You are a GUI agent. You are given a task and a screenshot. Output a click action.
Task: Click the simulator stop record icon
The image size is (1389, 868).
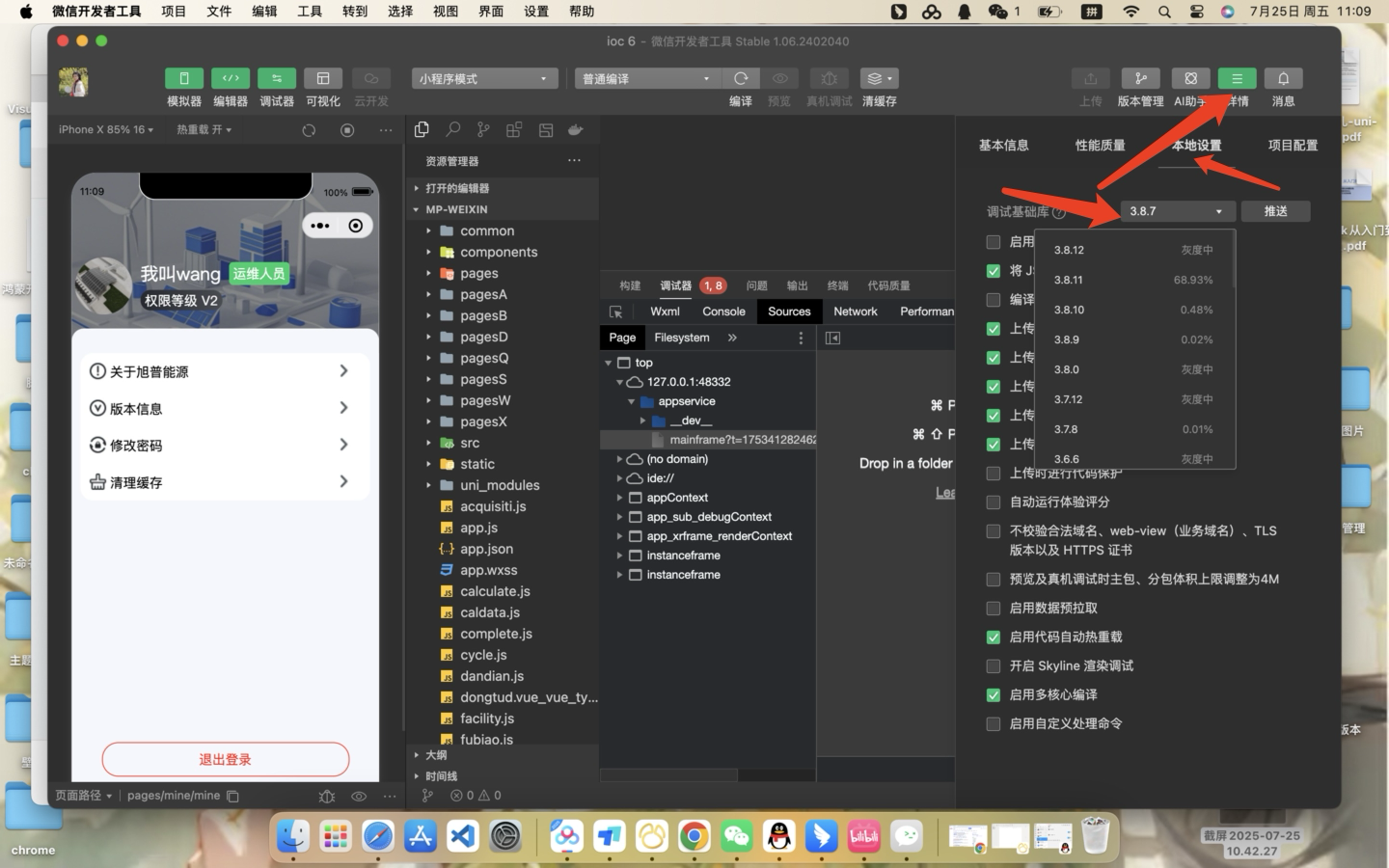coord(347,130)
